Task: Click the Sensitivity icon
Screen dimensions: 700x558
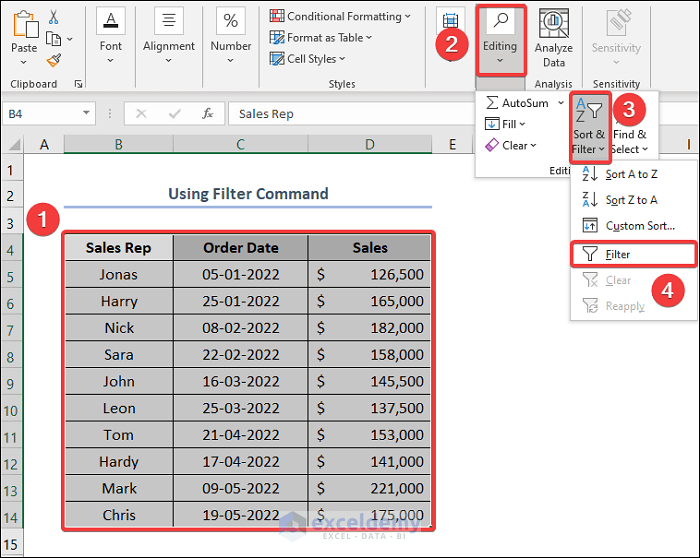Action: [x=617, y=22]
